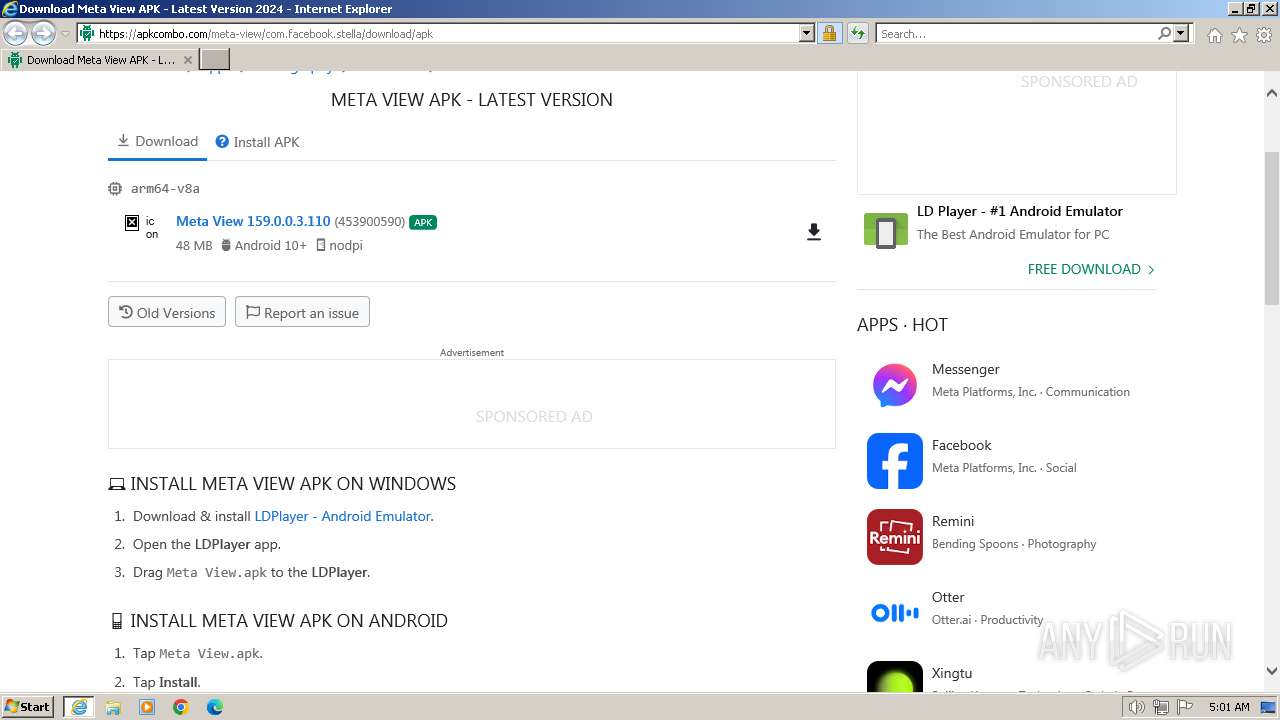Open LDPlayer - Android Emulator link
This screenshot has height=720, width=1280.
tap(342, 516)
